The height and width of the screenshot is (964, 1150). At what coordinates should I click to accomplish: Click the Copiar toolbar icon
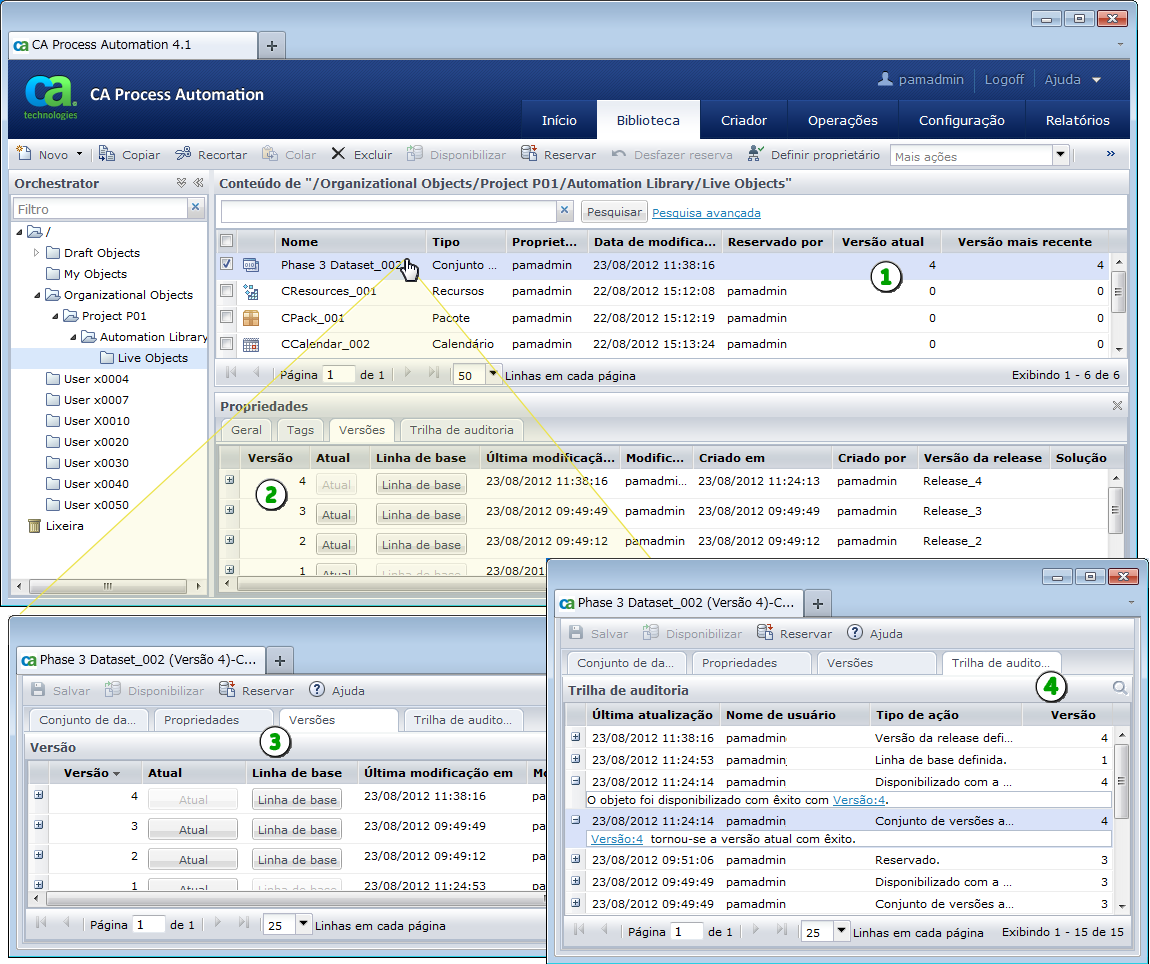pyautogui.click(x=107, y=155)
